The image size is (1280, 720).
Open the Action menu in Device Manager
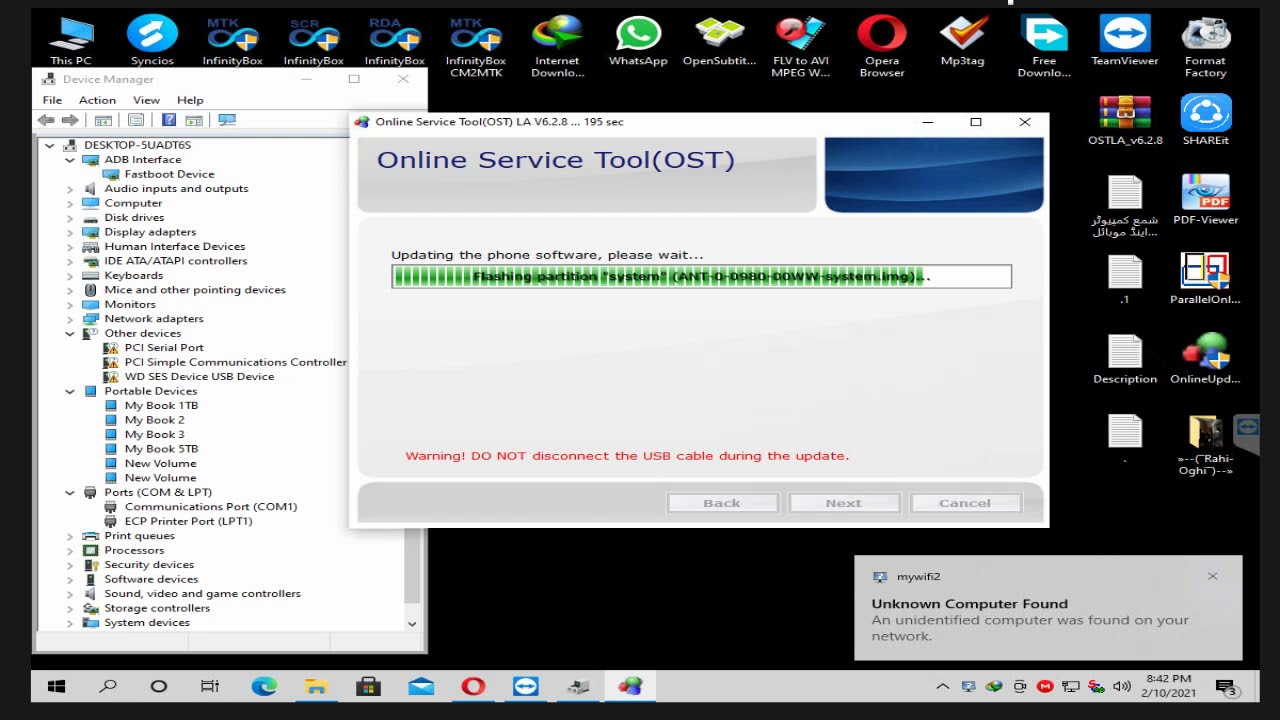(97, 100)
